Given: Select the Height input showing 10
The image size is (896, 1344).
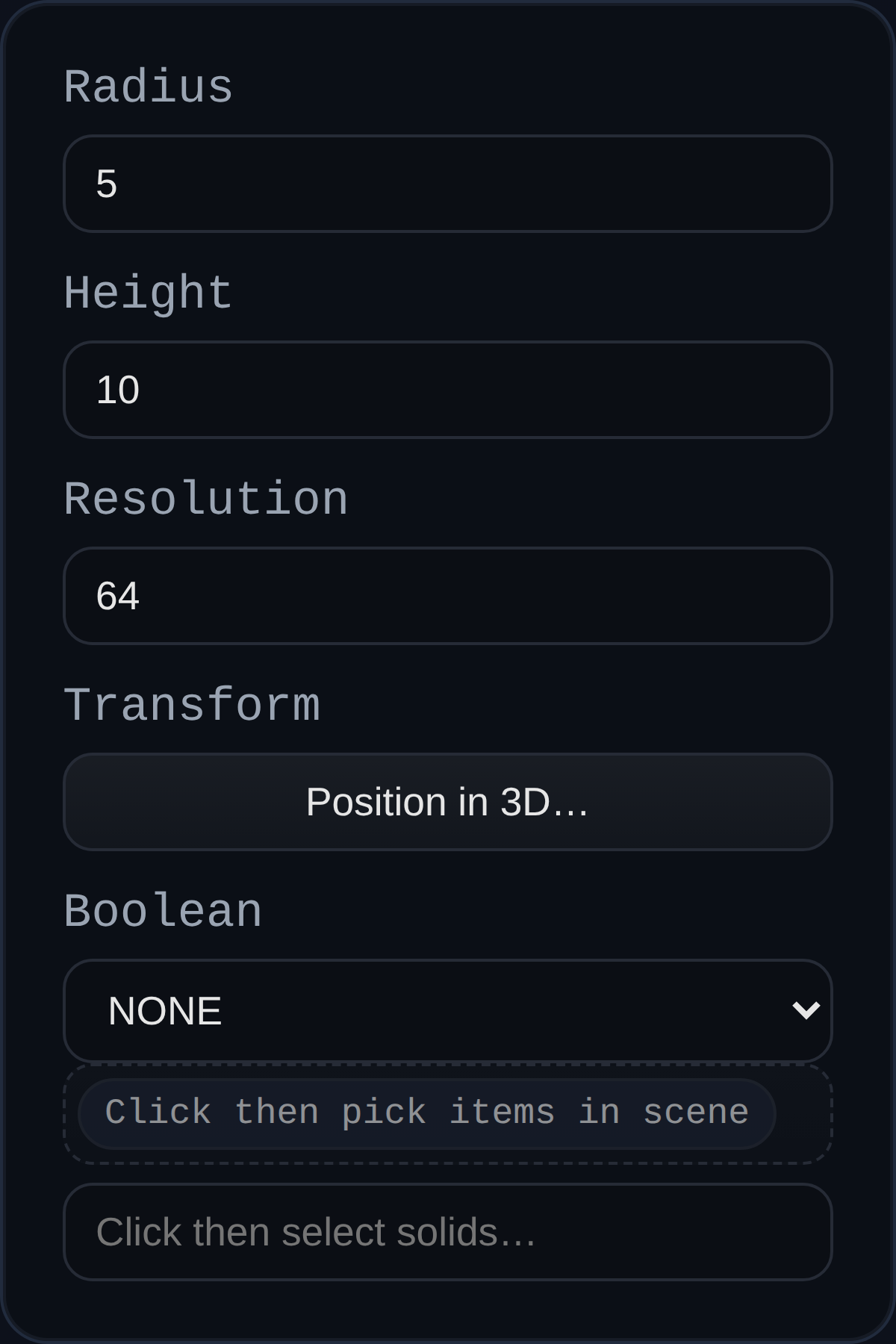Looking at the screenshot, I should click(x=448, y=388).
